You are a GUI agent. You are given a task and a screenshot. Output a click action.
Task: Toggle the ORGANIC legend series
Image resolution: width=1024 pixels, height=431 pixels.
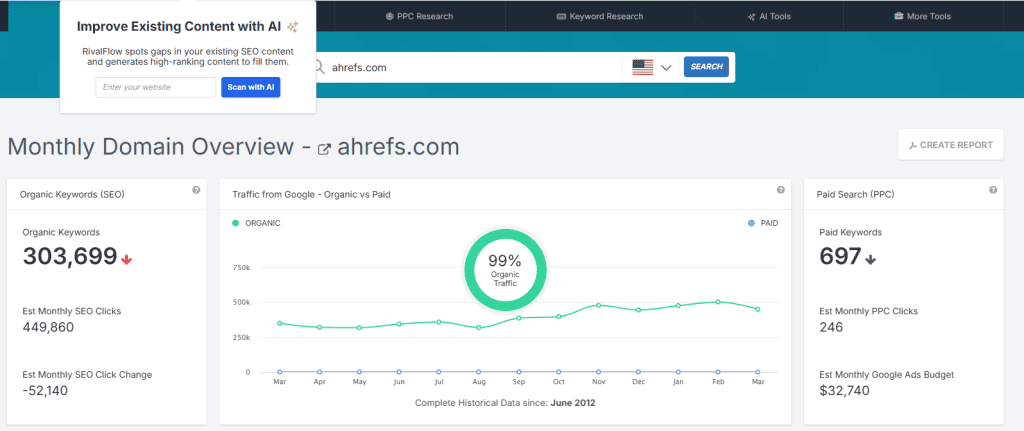(256, 223)
